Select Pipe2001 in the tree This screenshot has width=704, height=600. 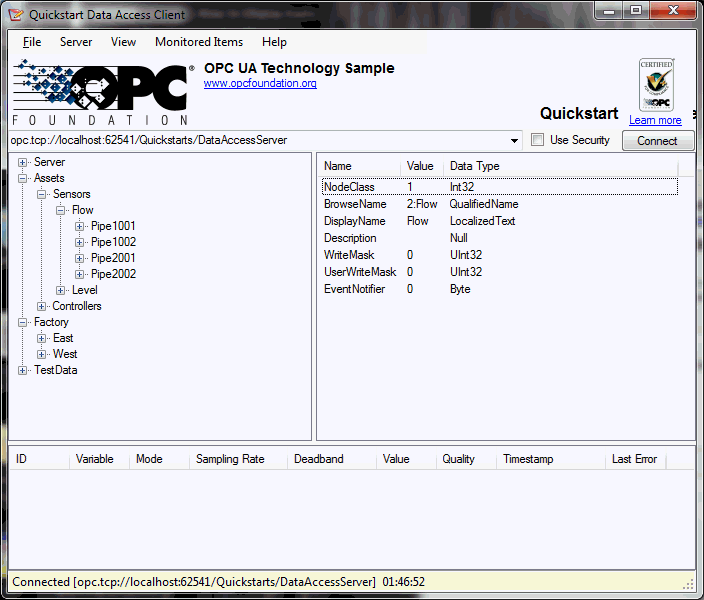(x=113, y=258)
